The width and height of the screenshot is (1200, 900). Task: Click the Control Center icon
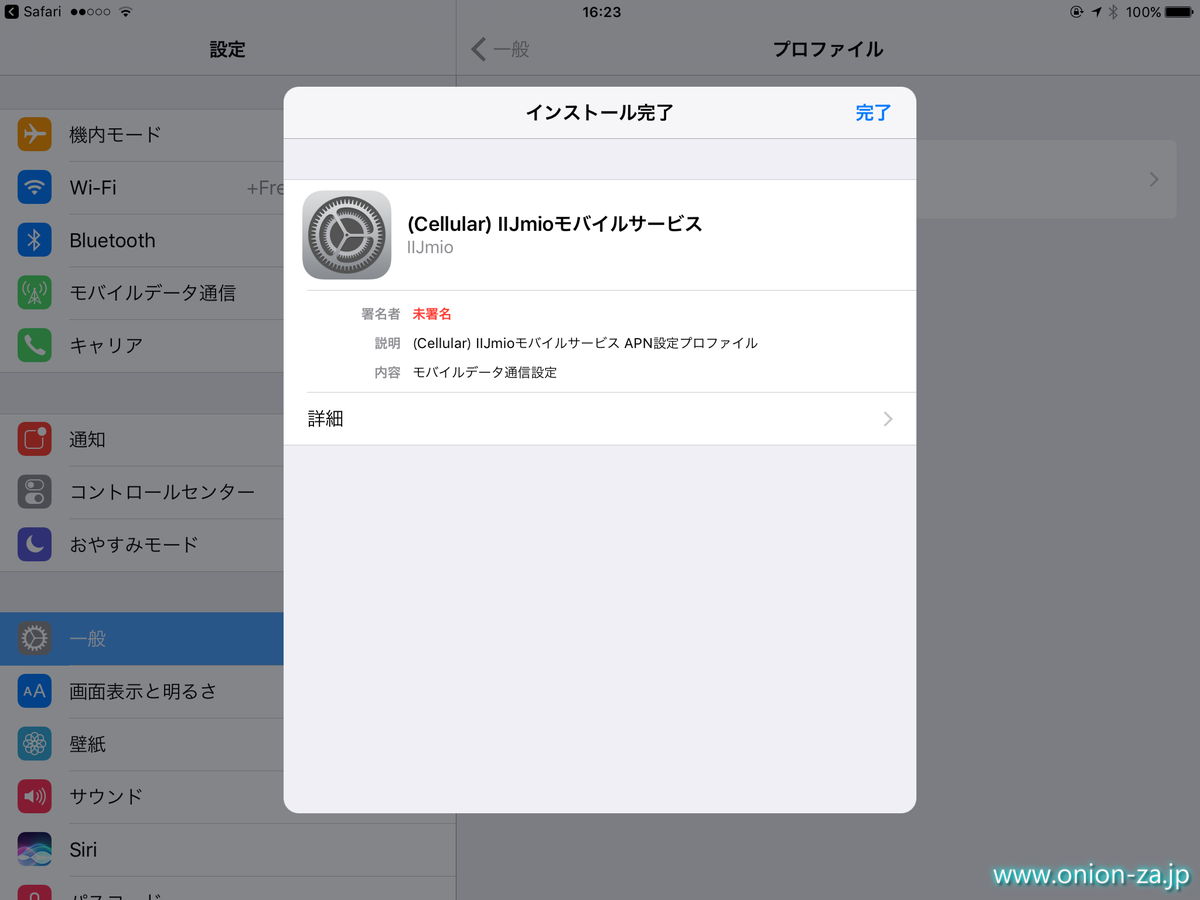(34, 492)
